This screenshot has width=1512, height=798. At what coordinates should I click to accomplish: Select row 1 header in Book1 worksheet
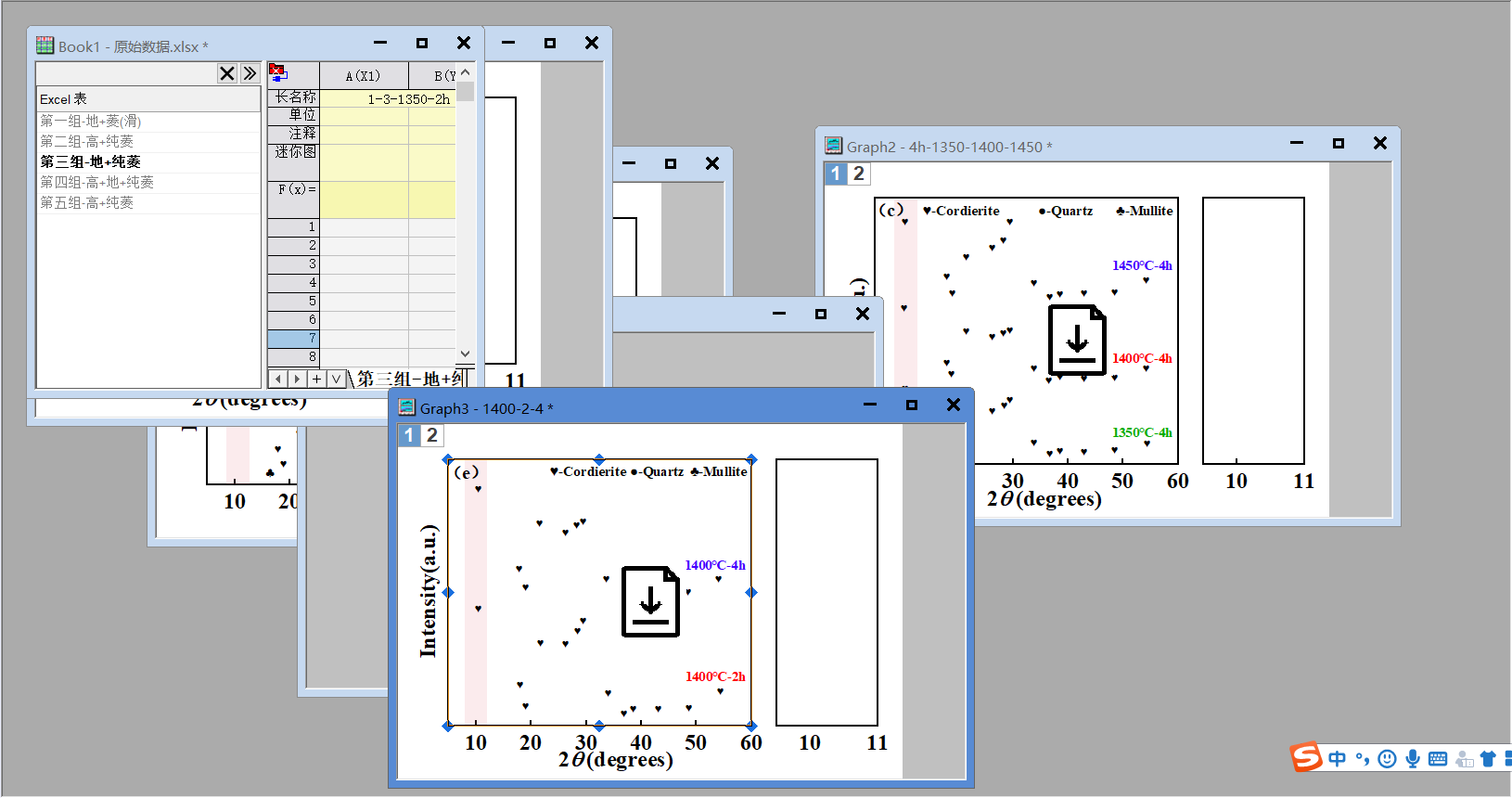(293, 227)
